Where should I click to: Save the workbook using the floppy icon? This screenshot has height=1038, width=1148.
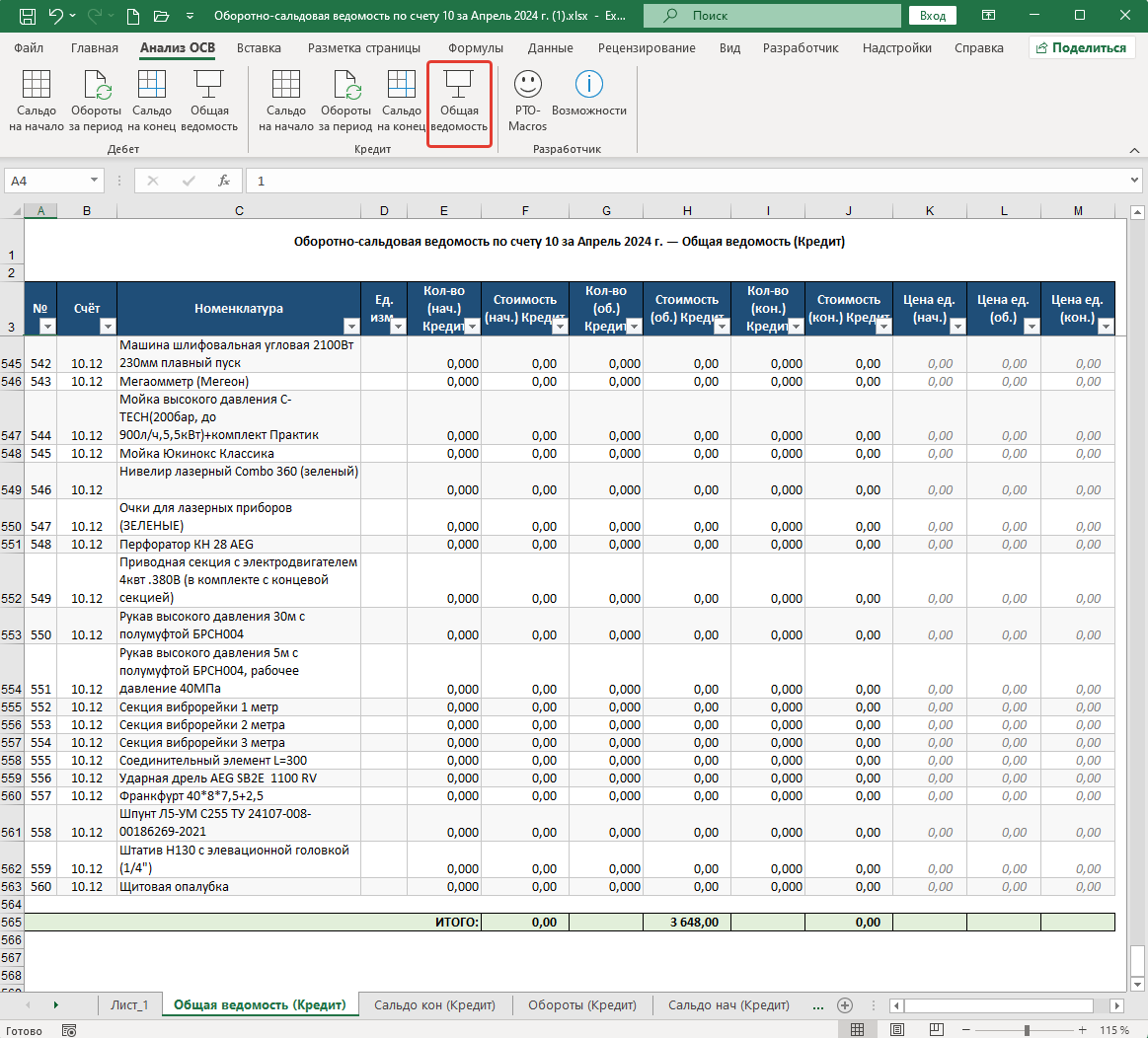(27, 16)
